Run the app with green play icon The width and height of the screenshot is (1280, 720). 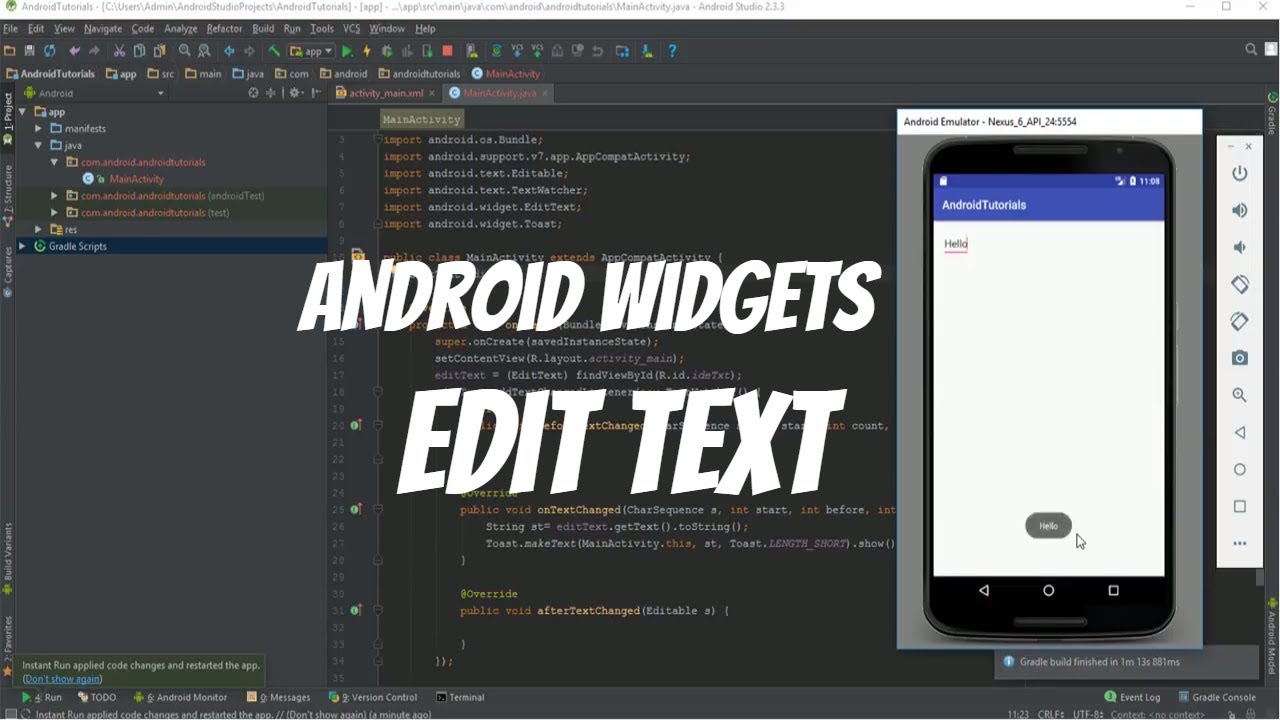coord(347,51)
